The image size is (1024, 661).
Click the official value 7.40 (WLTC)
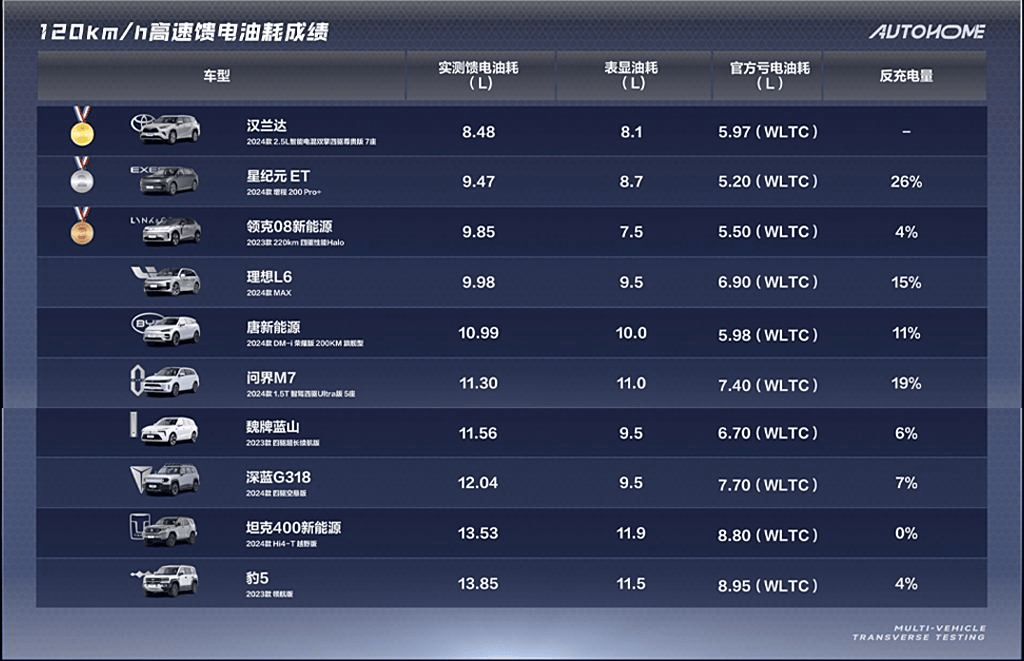coord(768,385)
